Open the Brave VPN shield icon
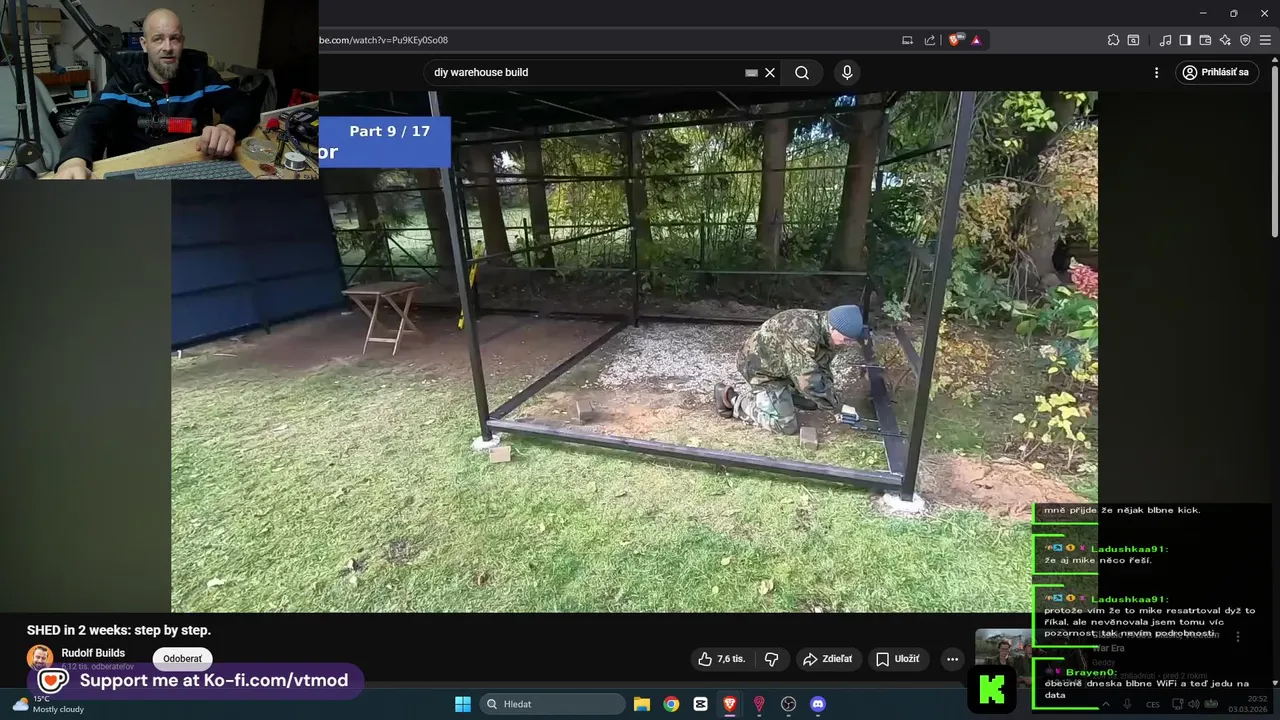 [1245, 40]
